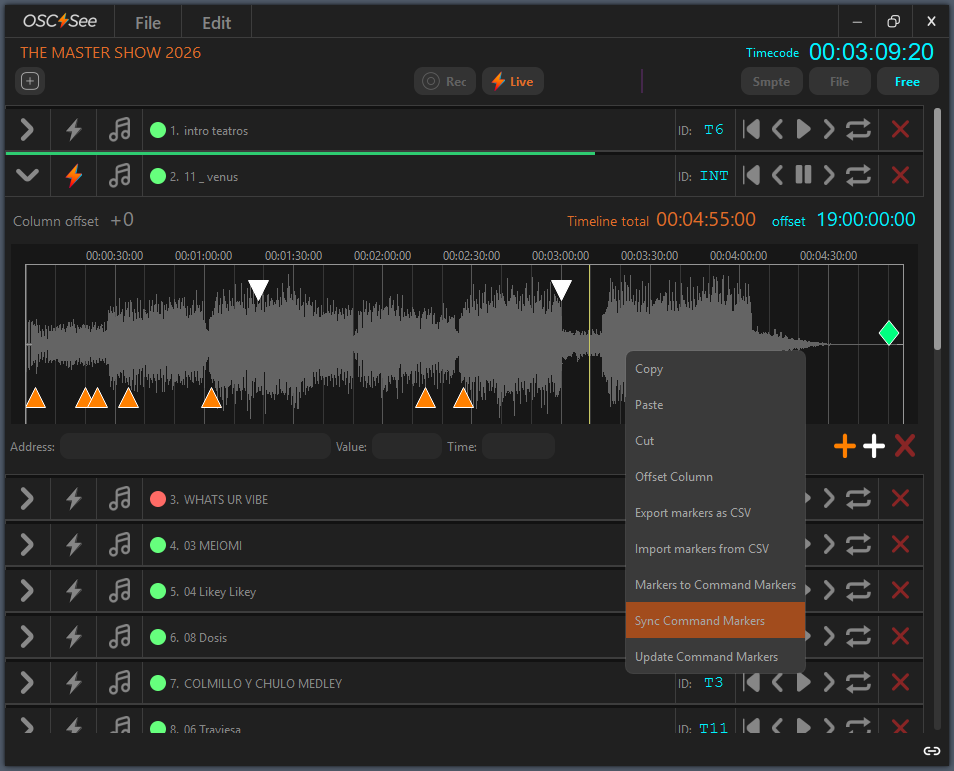Select orange triangle marker near 00:01:00:00
This screenshot has width=954, height=771.
click(211, 398)
